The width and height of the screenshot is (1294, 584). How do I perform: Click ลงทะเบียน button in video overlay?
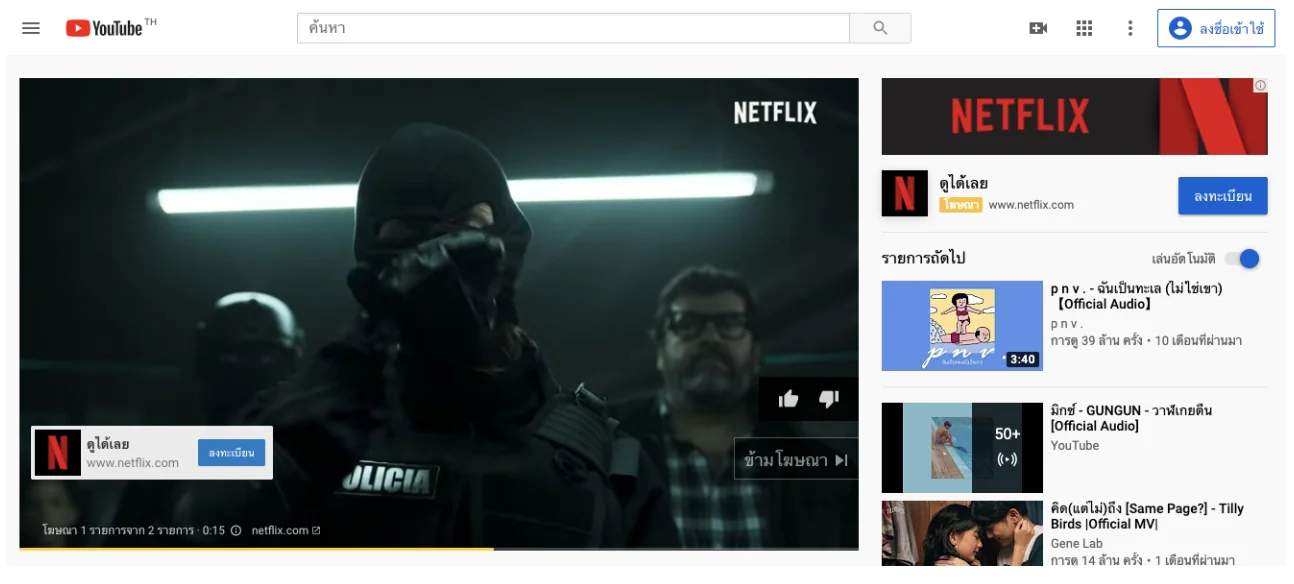(x=231, y=453)
